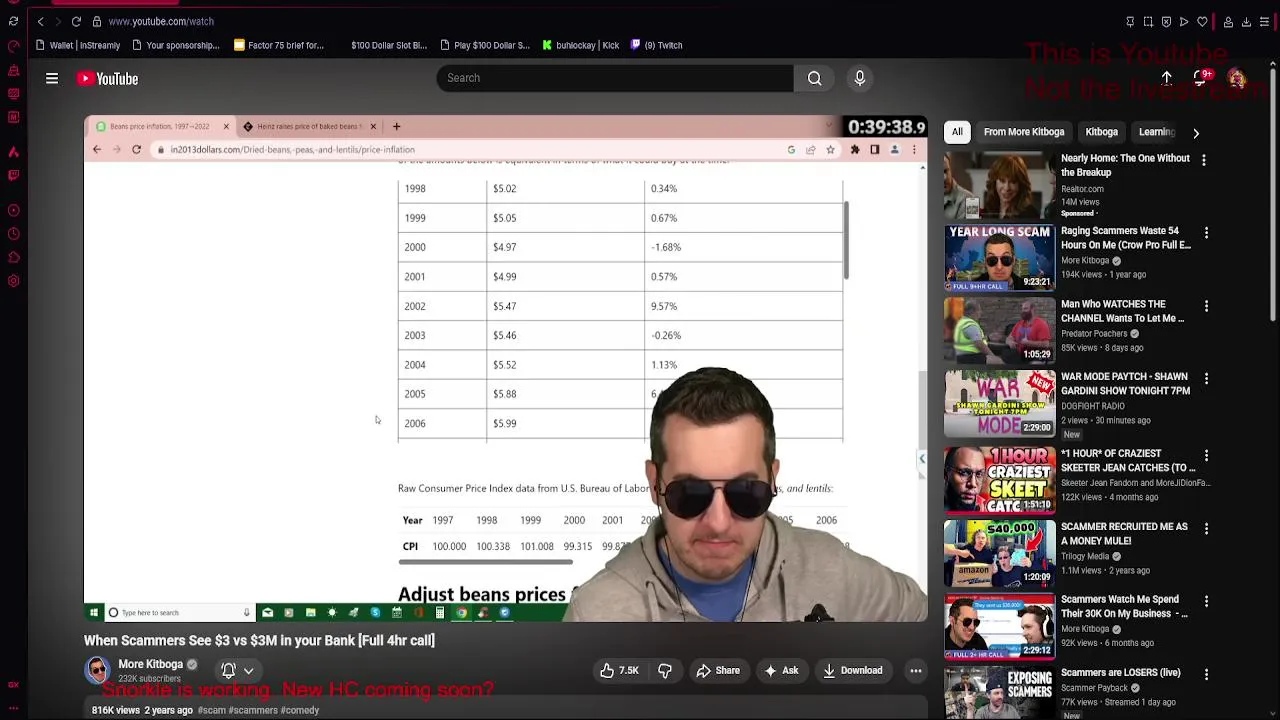Open browser downloads icon in toolbar
The height and width of the screenshot is (720, 1280).
point(1246,21)
